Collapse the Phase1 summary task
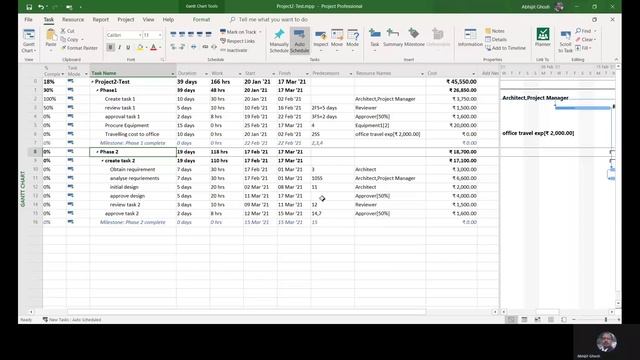This screenshot has height=360, width=640. pos(97,90)
